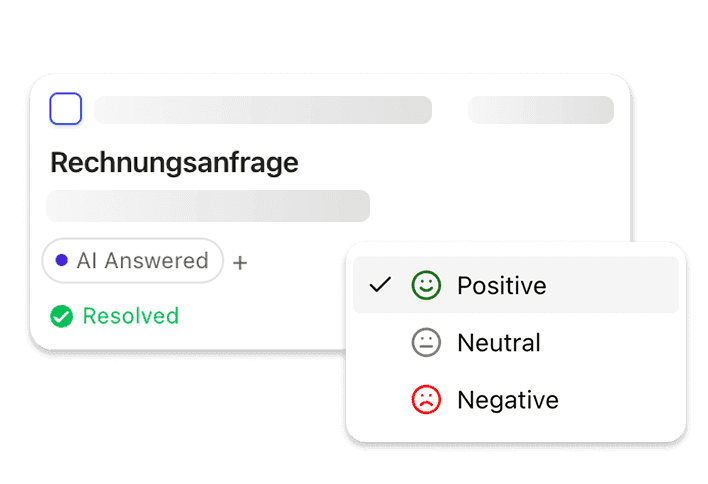Click empty white area right of Negative label
Screen dimensions: 708x484
click(x=620, y=400)
